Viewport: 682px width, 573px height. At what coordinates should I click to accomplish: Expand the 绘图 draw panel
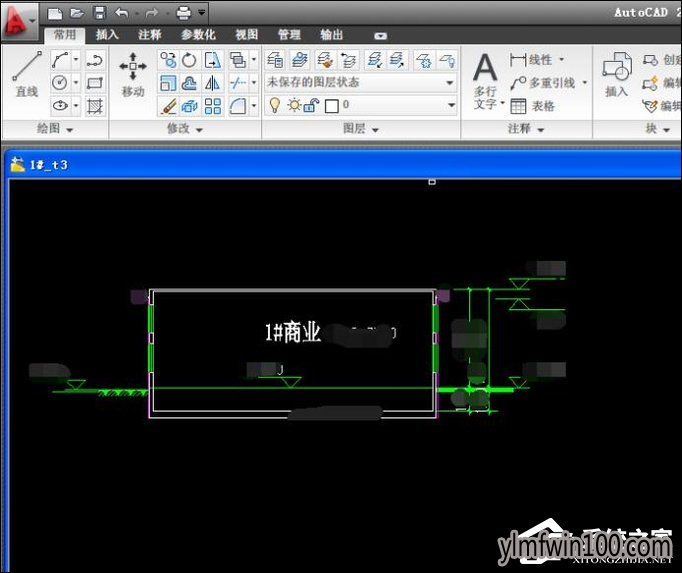[54, 129]
